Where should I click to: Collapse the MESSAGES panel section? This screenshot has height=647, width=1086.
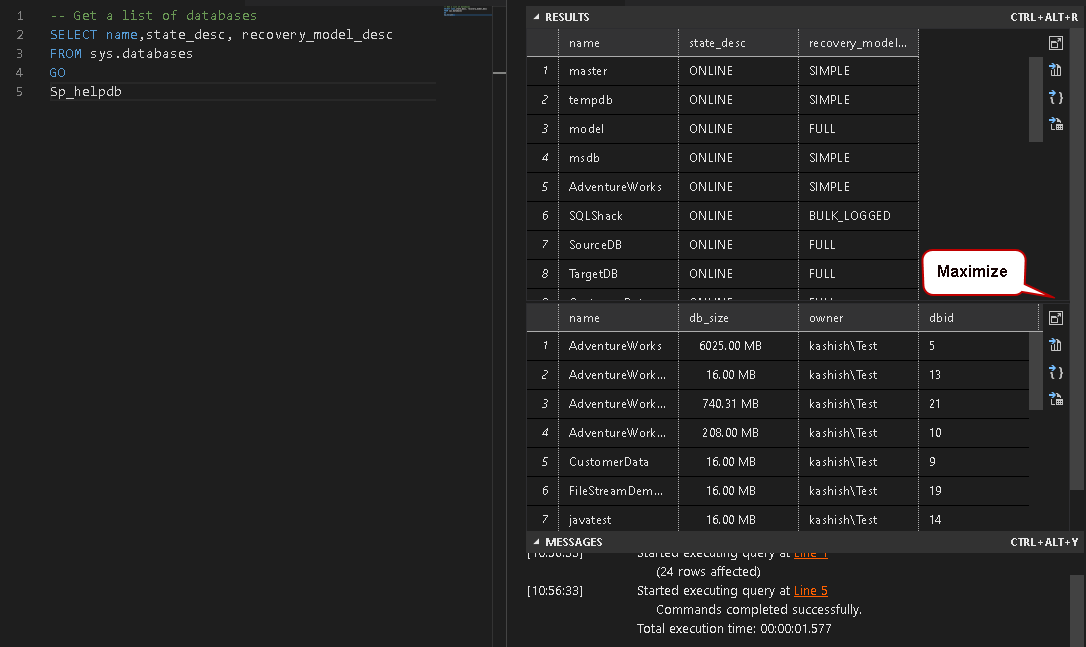click(536, 542)
